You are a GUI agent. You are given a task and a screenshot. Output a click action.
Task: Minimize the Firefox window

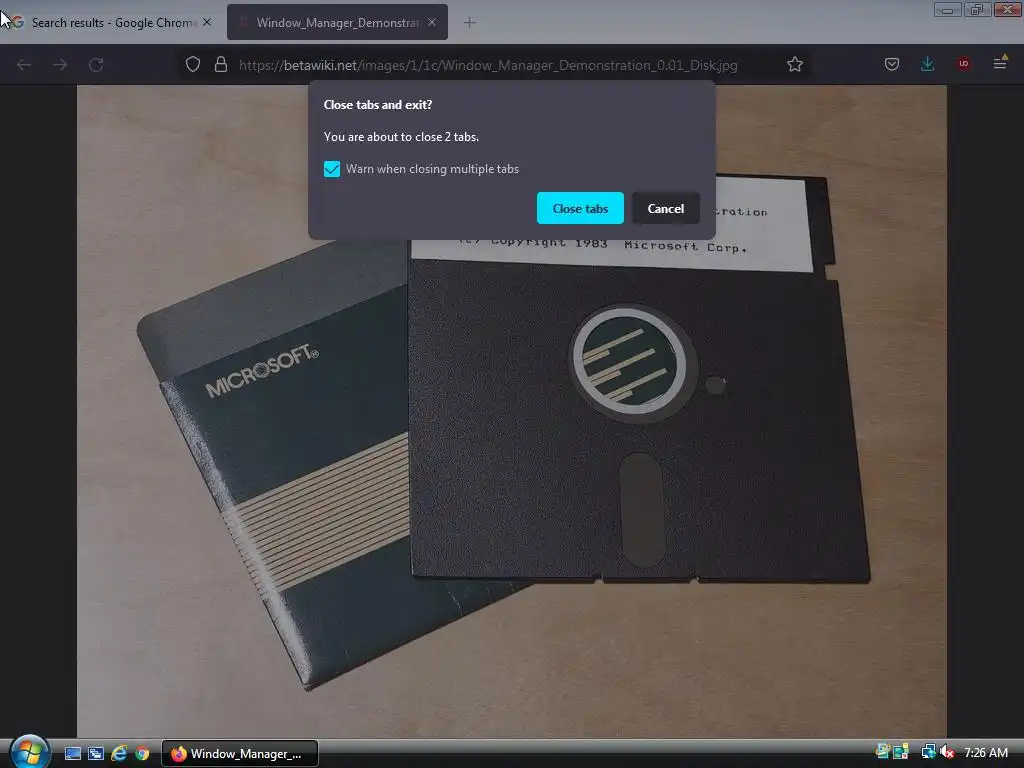pyautogui.click(x=947, y=10)
